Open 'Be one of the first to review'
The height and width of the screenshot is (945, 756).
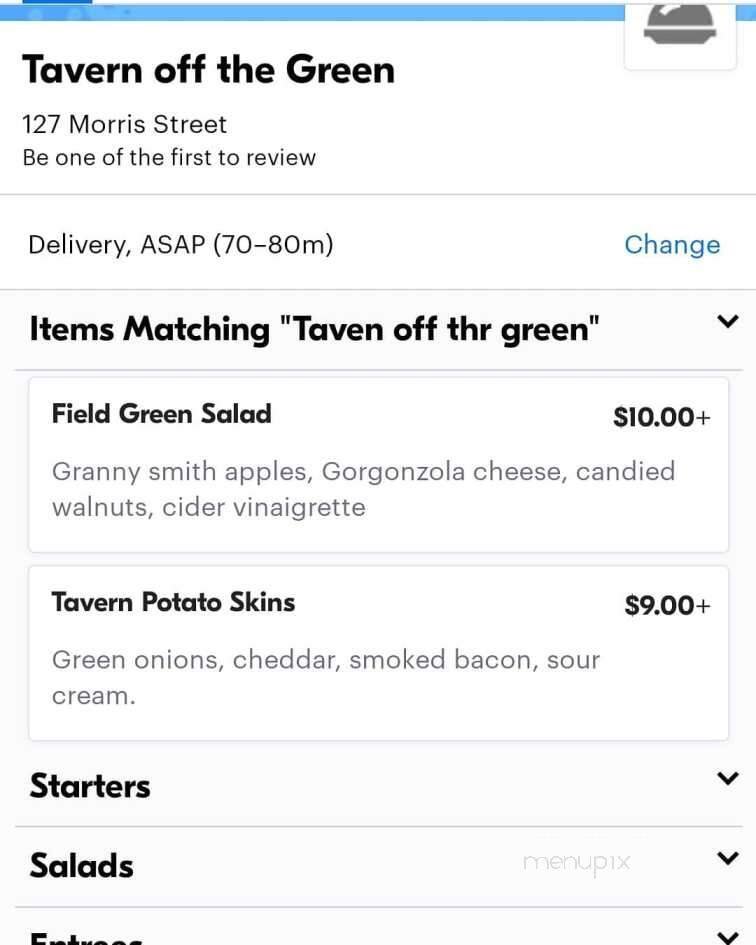point(169,158)
